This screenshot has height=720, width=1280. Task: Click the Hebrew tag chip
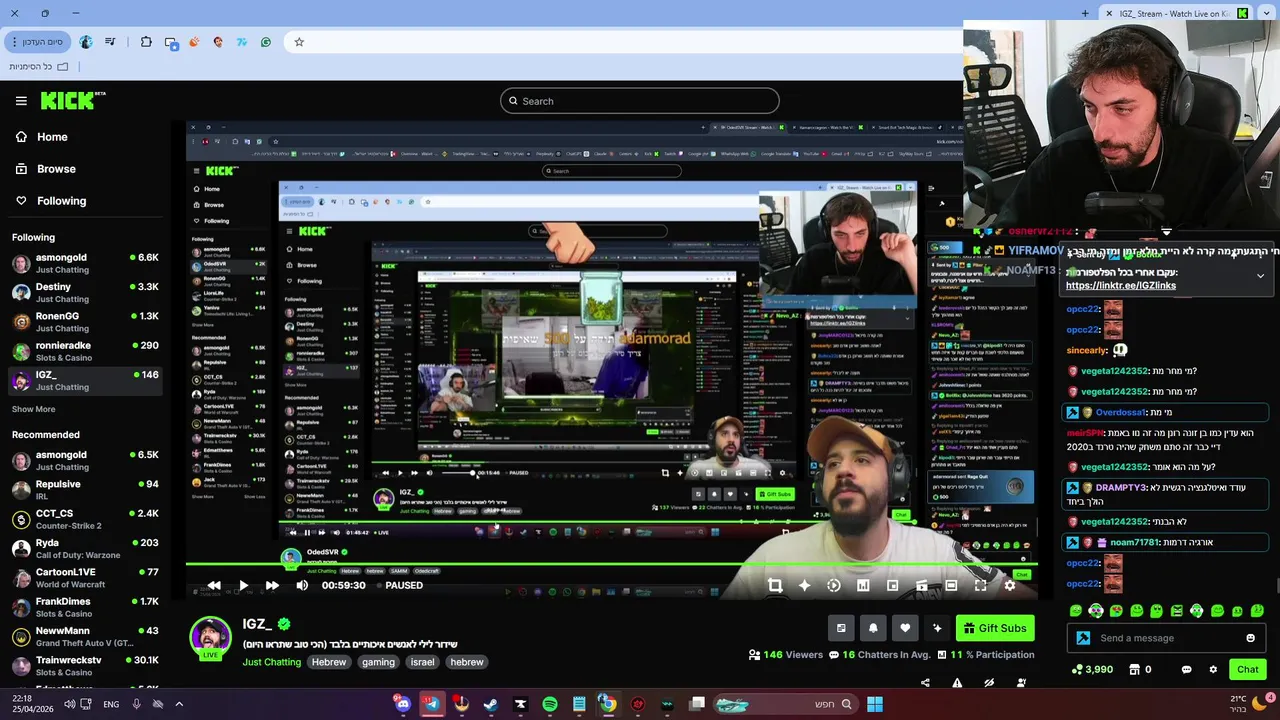[329, 662]
